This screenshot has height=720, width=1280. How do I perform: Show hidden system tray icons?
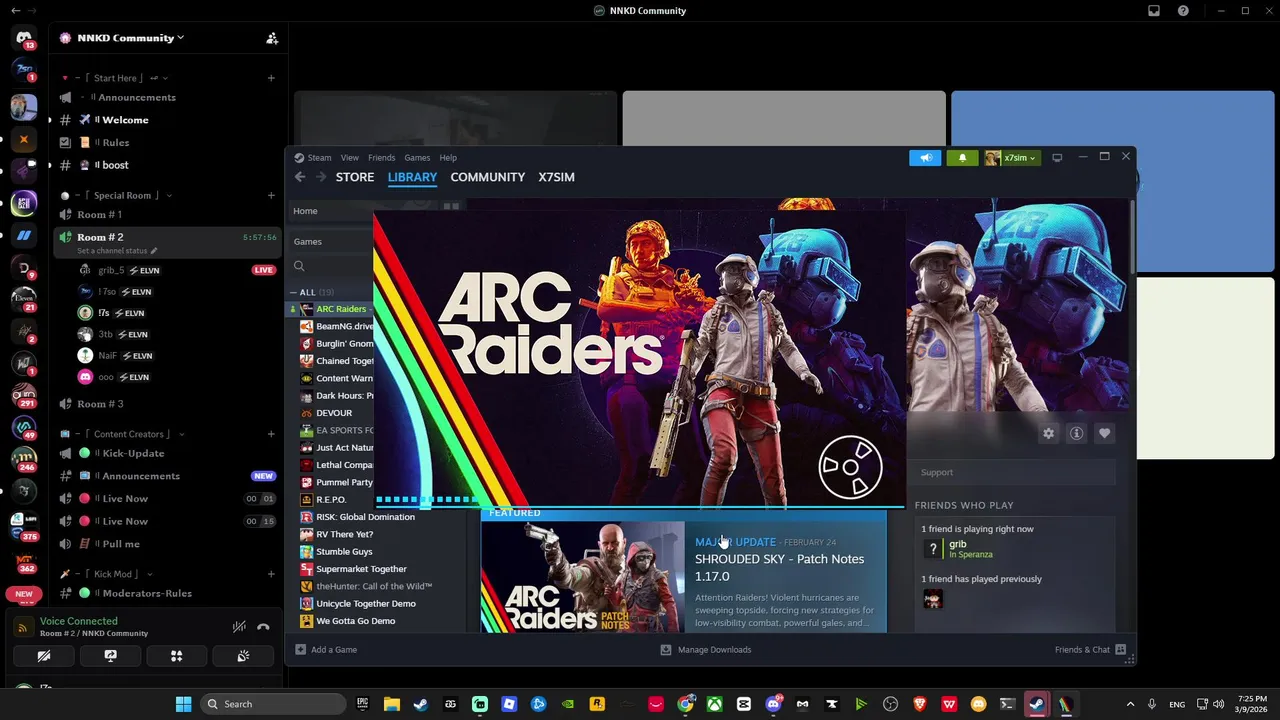(x=1130, y=704)
